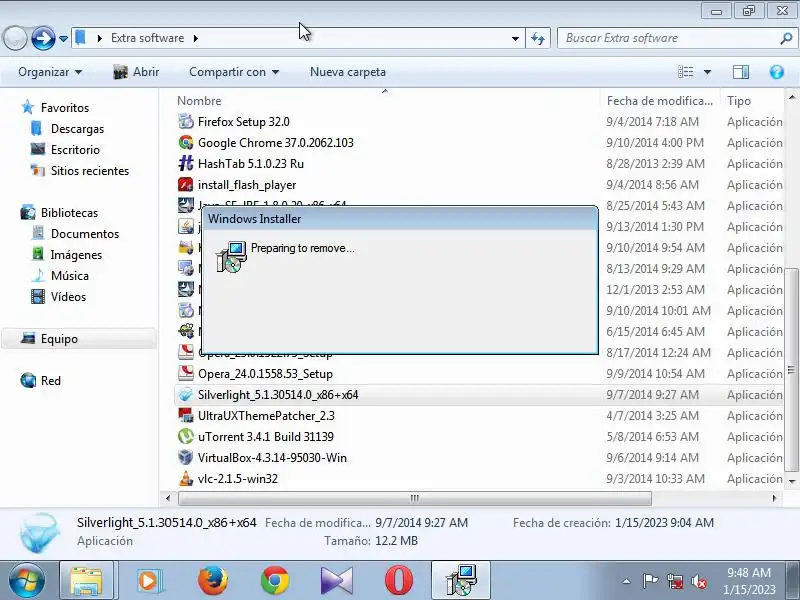This screenshot has width=800, height=600.
Task: Select VirtualBox-4.3.14-95030-Win file icon
Action: [x=186, y=457]
